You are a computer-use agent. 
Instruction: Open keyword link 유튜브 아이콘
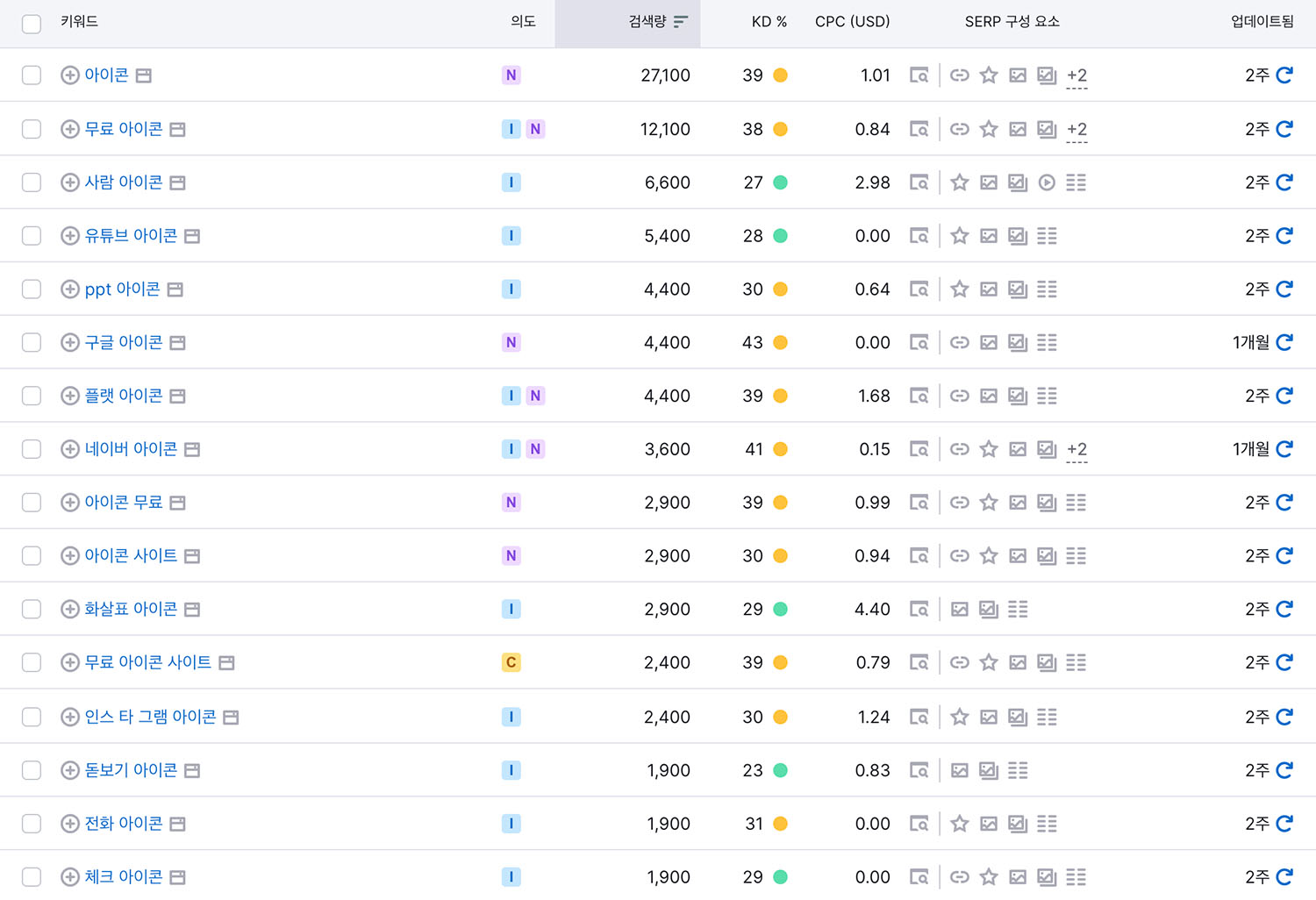tap(131, 236)
